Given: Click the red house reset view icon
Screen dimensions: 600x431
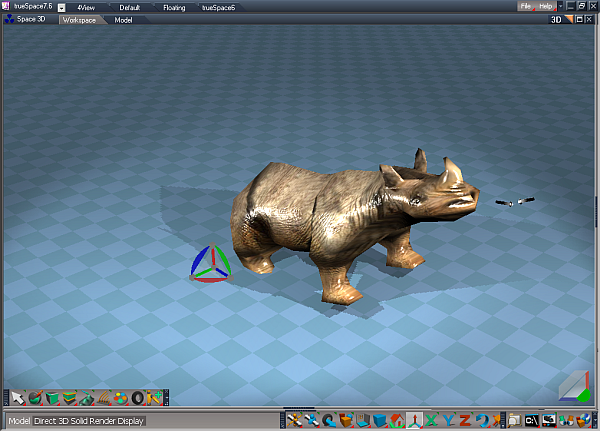Looking at the screenshot, I should [x=397, y=420].
